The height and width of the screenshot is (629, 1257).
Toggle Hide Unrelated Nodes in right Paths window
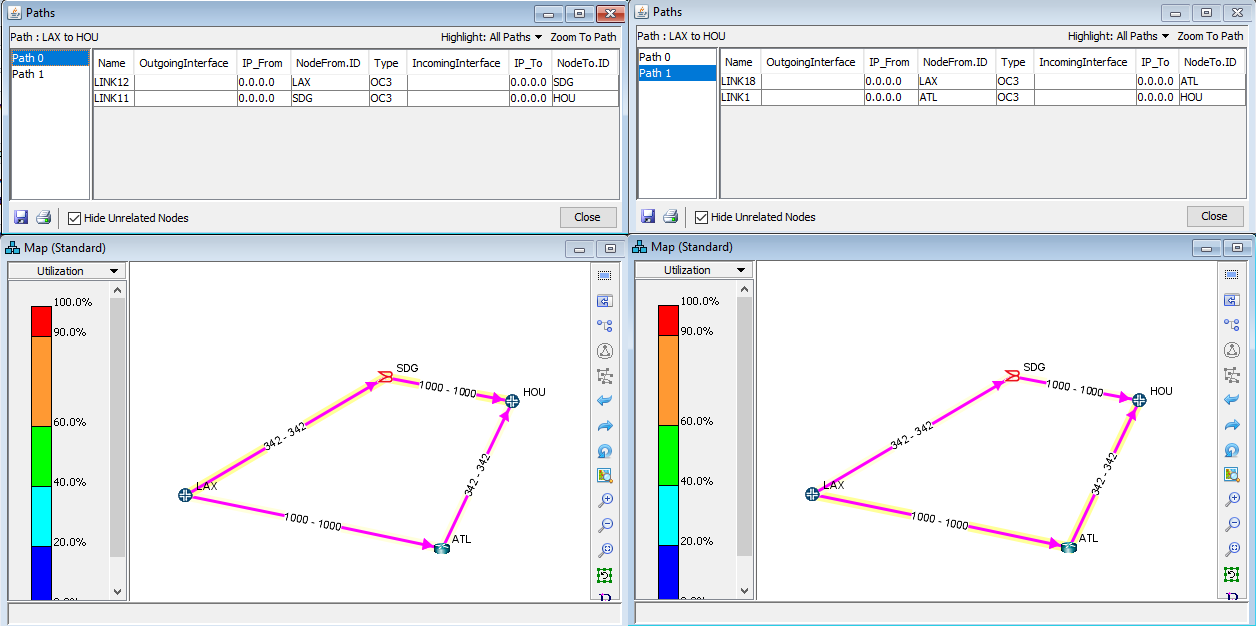(x=701, y=217)
